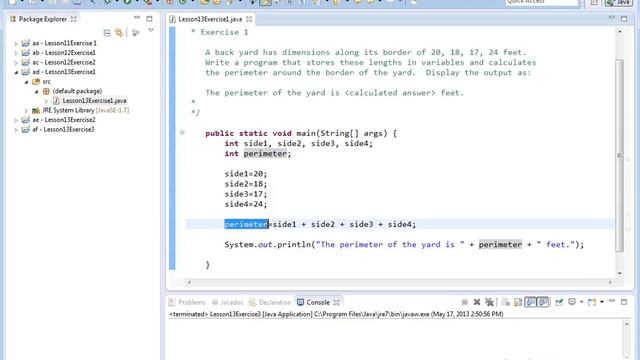The image size is (640, 360).
Task: Click the src source folder icon
Action: click(x=36, y=82)
